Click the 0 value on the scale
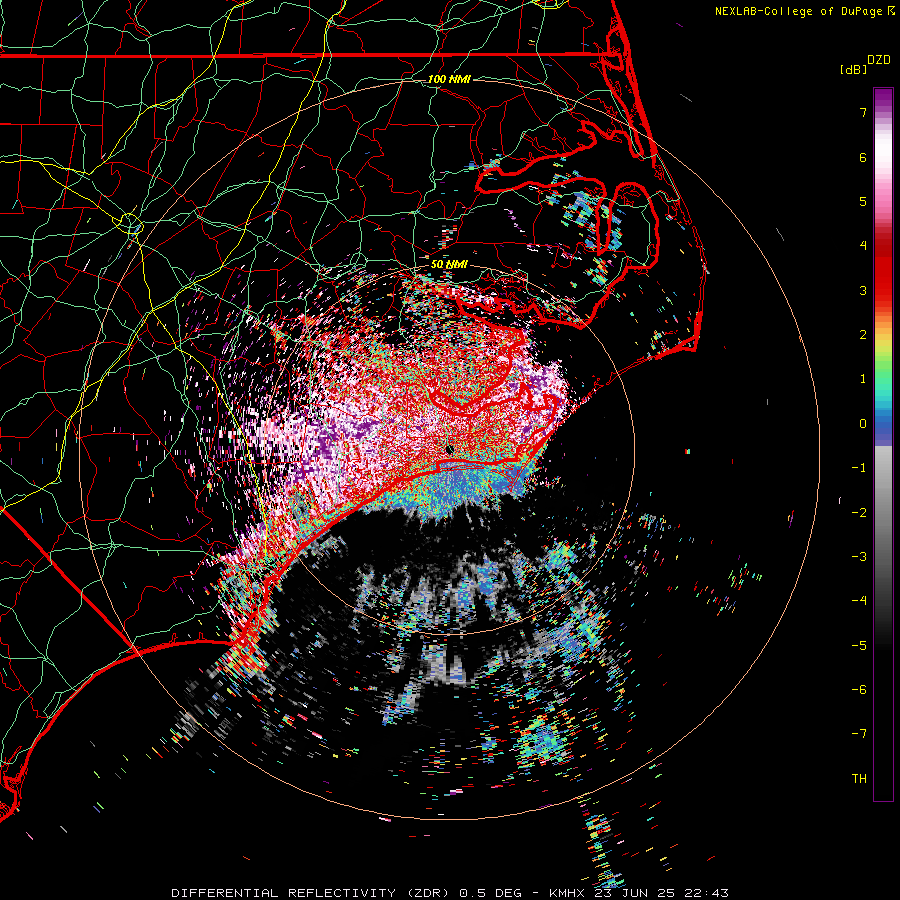900x900 pixels. [x=863, y=424]
